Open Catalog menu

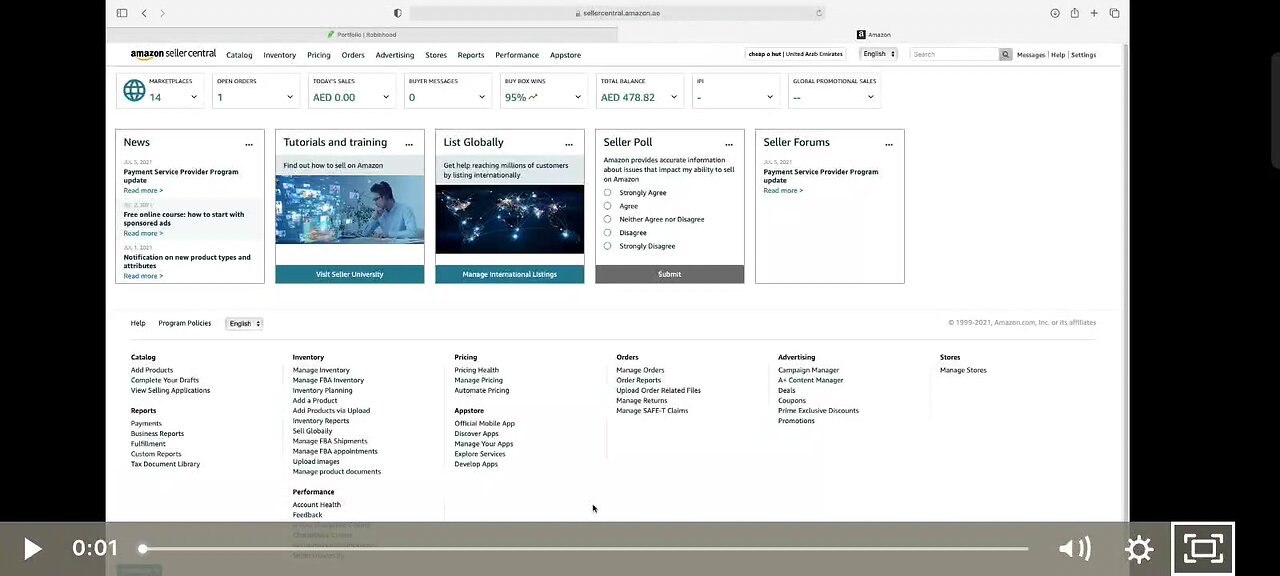pyautogui.click(x=239, y=55)
